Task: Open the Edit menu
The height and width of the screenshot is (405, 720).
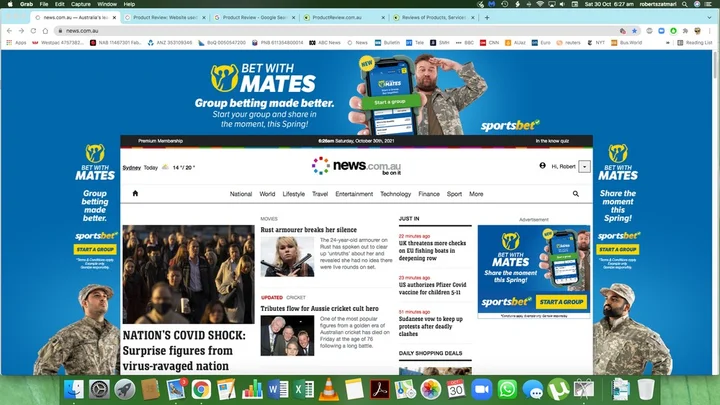Action: point(60,4)
